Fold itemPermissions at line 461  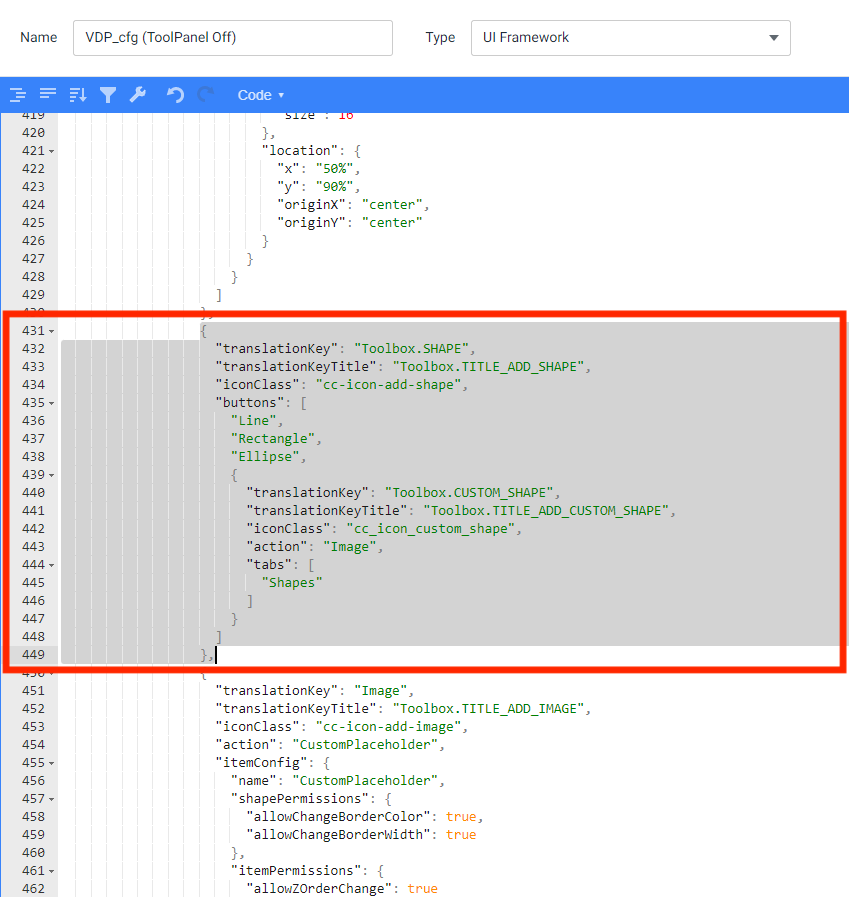click(51, 871)
